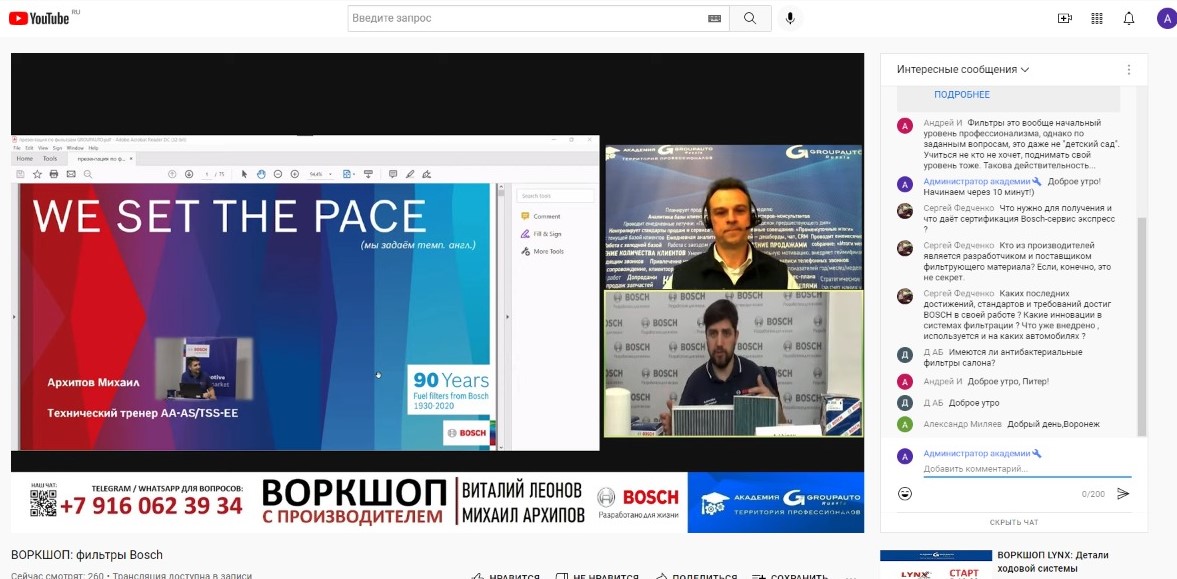
Task: Open the emoji picker in chat
Action: 905,493
